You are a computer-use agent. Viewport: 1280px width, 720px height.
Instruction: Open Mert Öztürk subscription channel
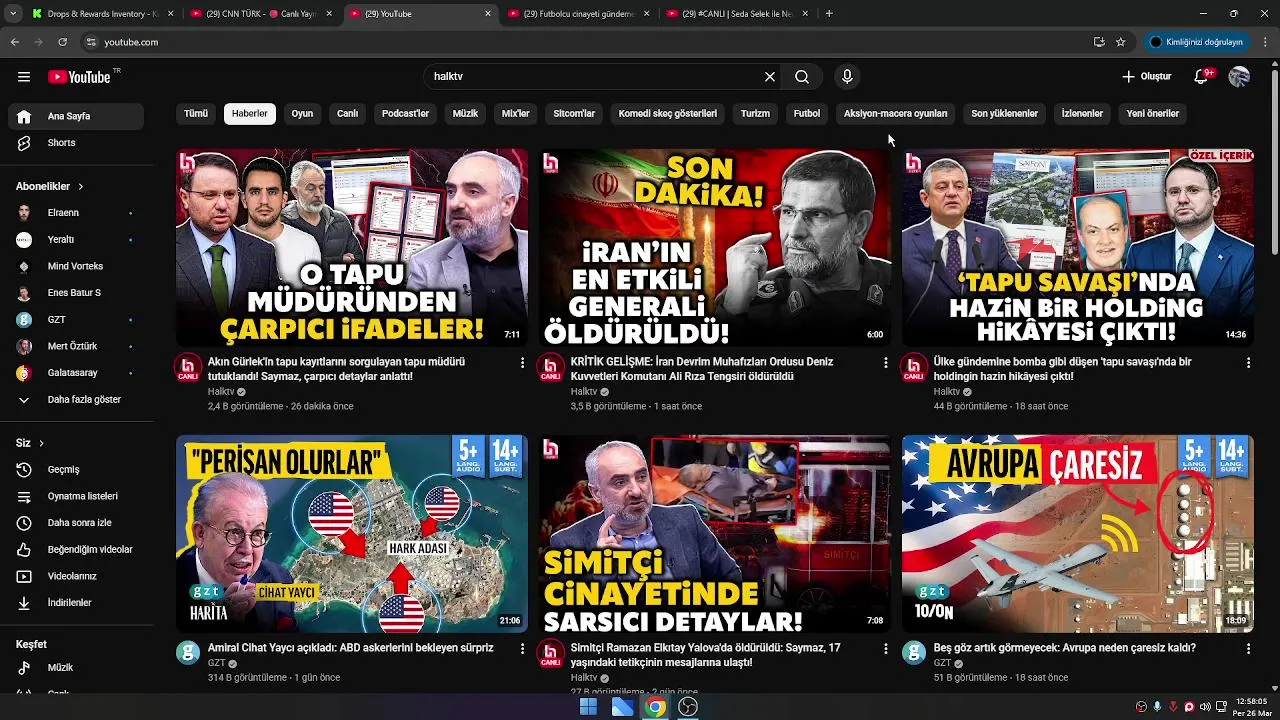point(76,346)
